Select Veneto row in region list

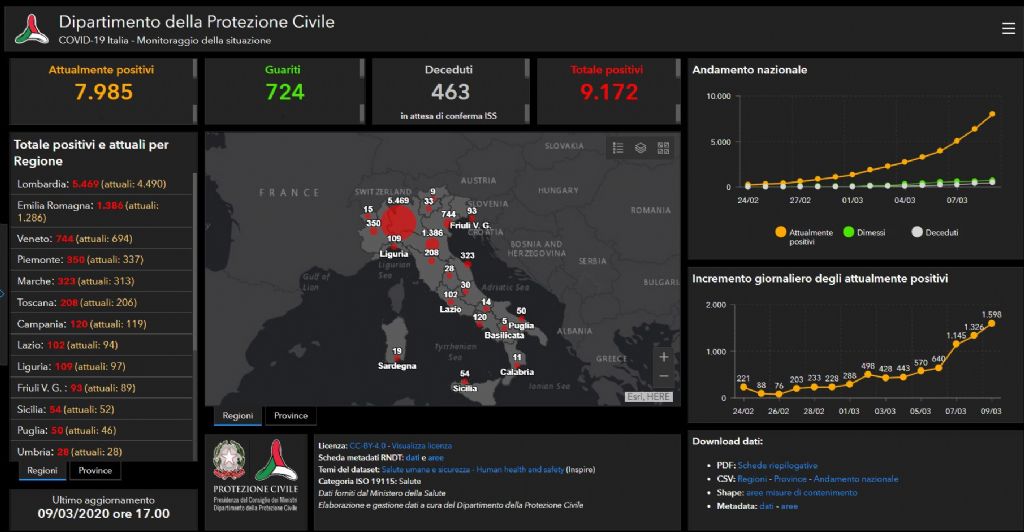point(101,239)
